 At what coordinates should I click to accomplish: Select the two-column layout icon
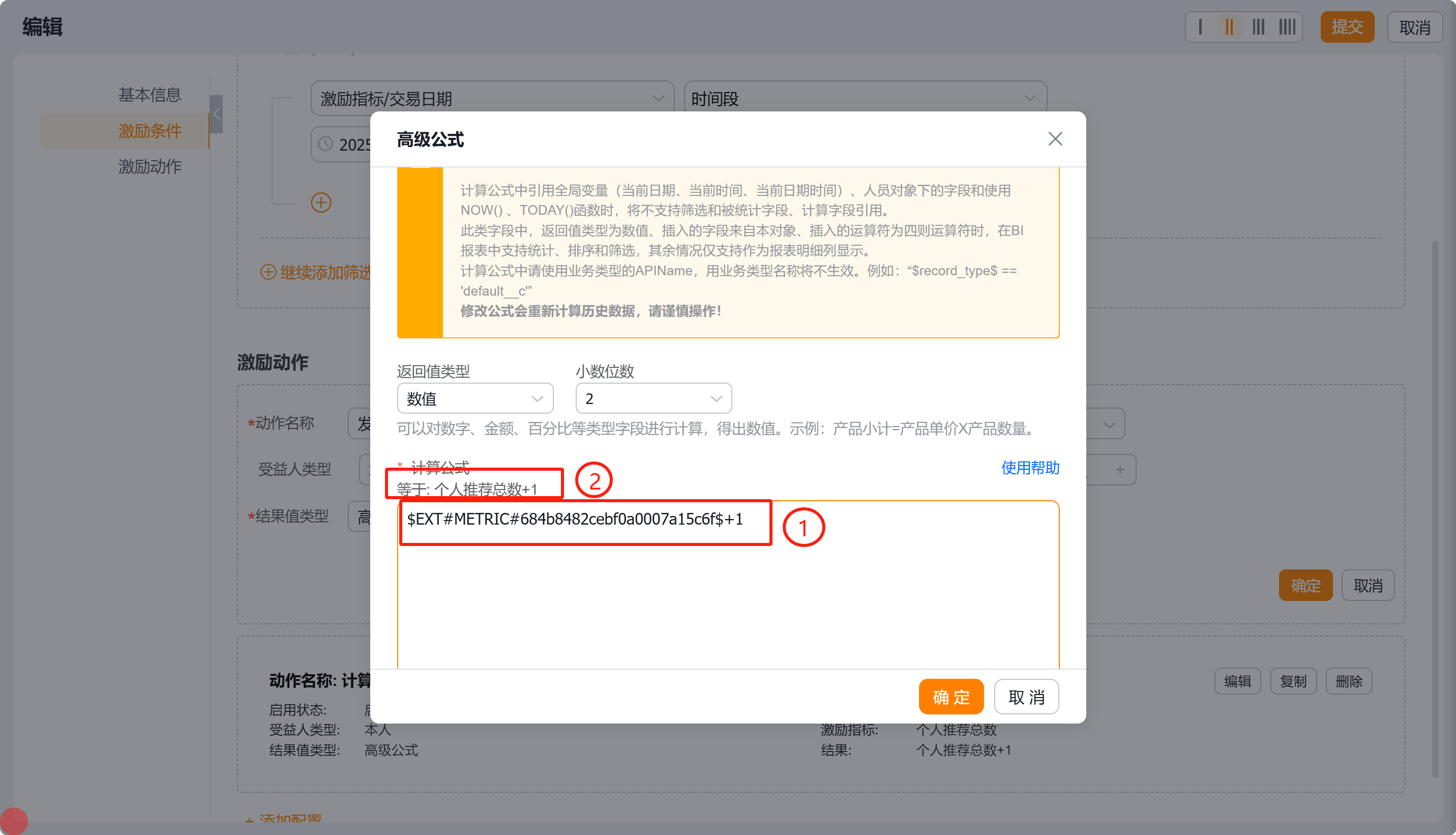pyautogui.click(x=1229, y=27)
